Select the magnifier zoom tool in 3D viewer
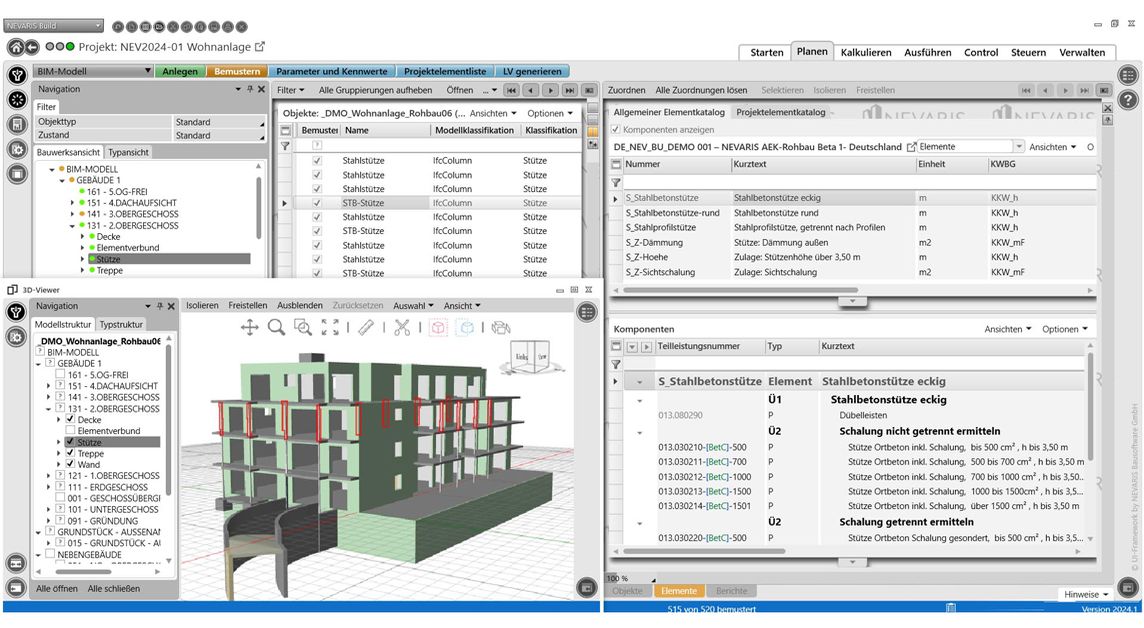Viewport: 1144px width, 628px height. (x=276, y=327)
